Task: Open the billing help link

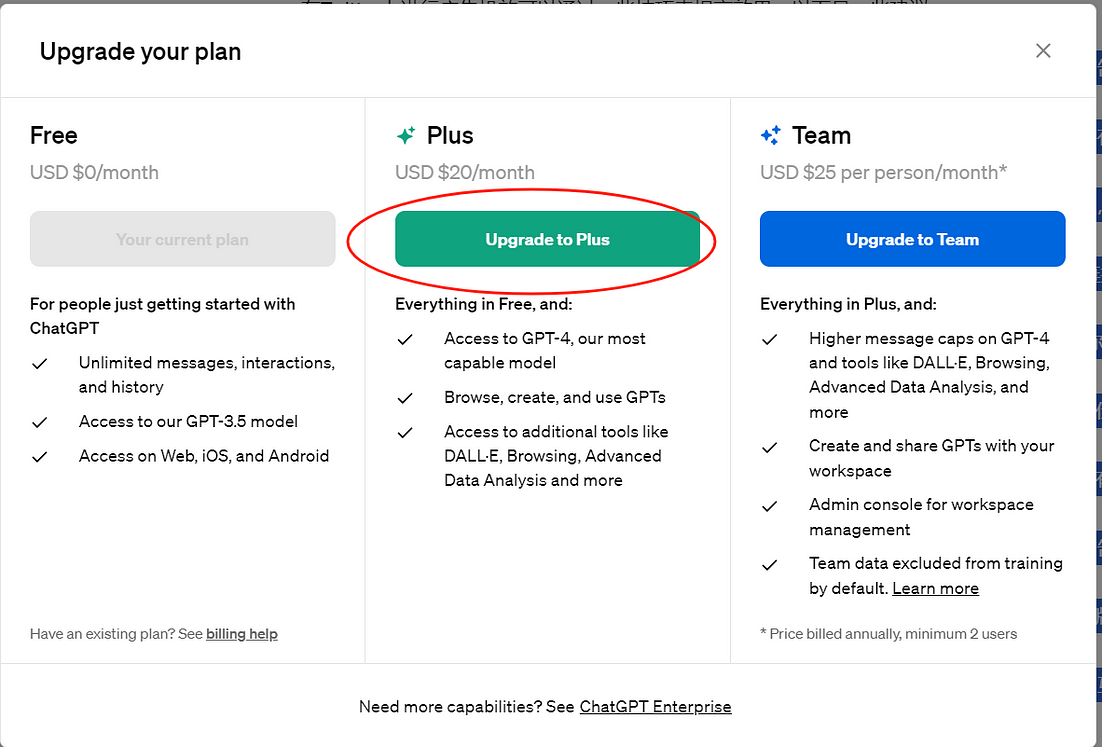Action: click(x=242, y=634)
